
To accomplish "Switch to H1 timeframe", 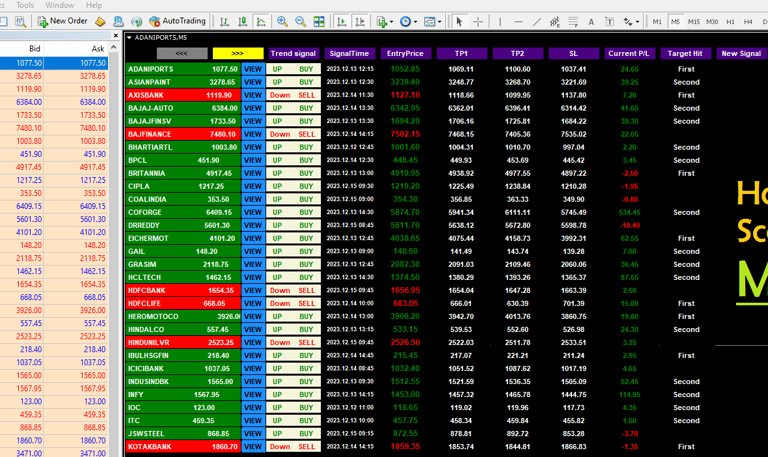I will [730, 22].
